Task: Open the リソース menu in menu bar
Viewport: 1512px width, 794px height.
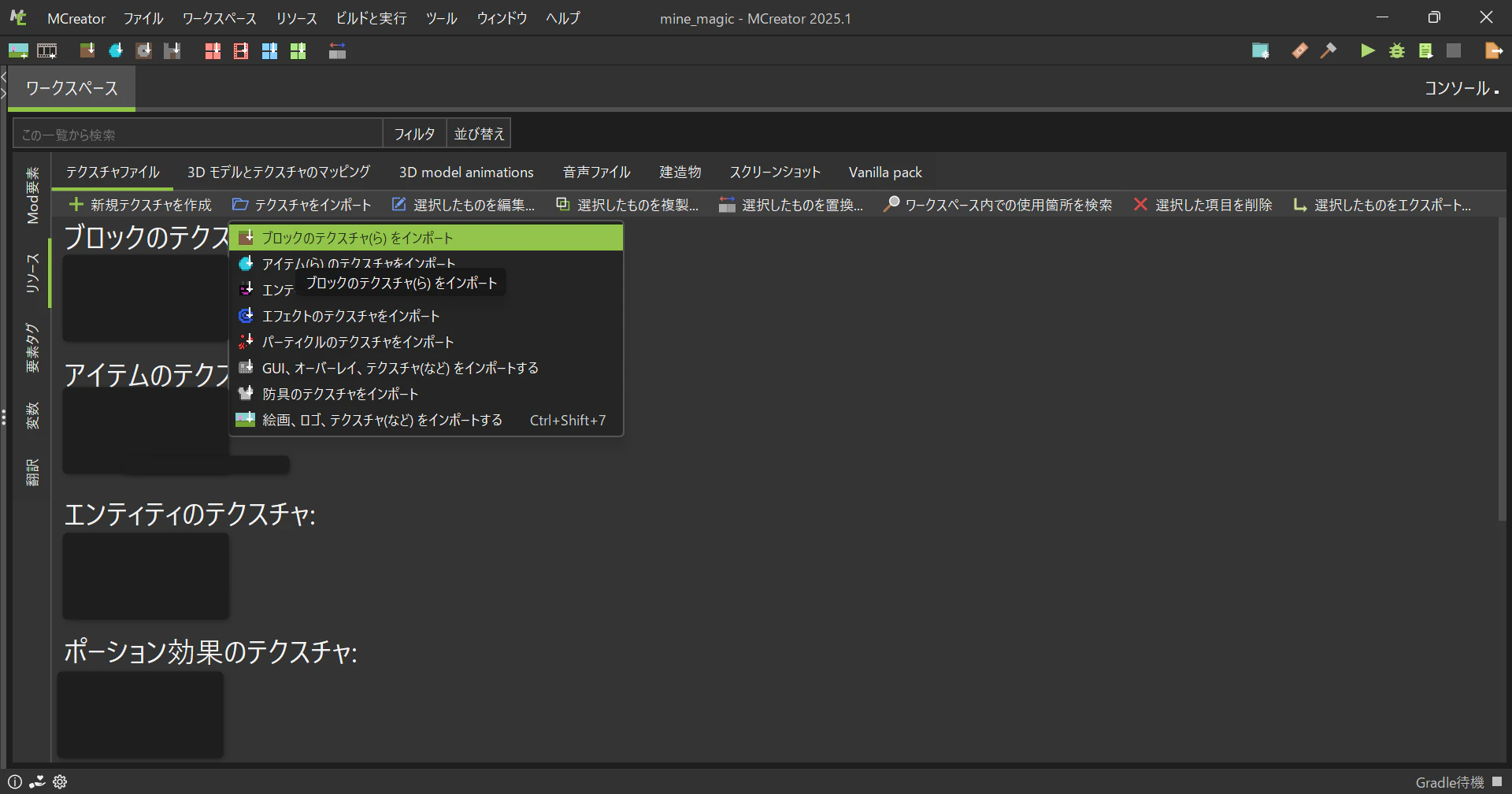Action: 297,18
